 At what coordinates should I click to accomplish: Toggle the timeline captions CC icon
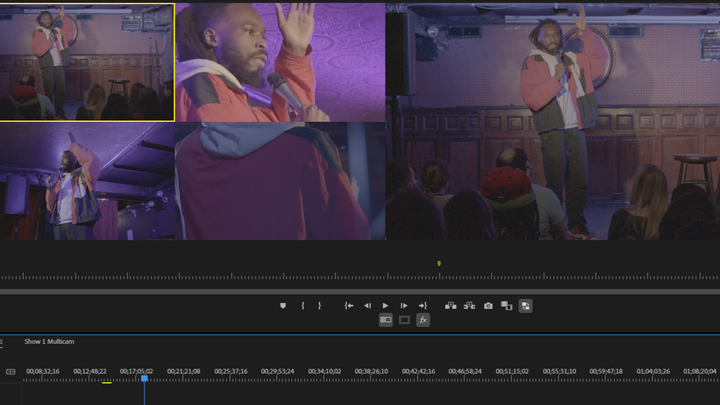10,371
